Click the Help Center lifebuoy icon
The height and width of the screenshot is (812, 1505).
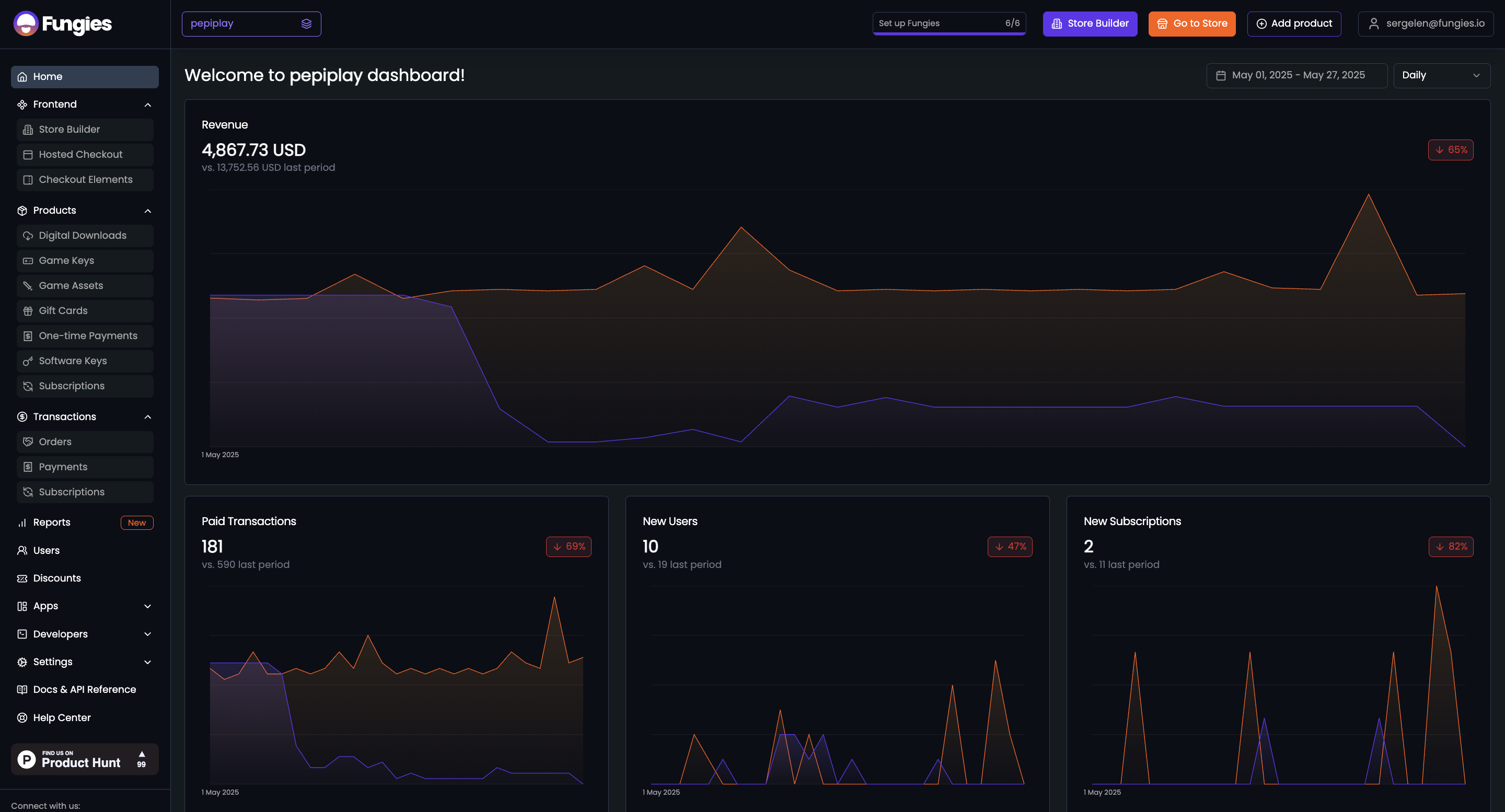22,718
